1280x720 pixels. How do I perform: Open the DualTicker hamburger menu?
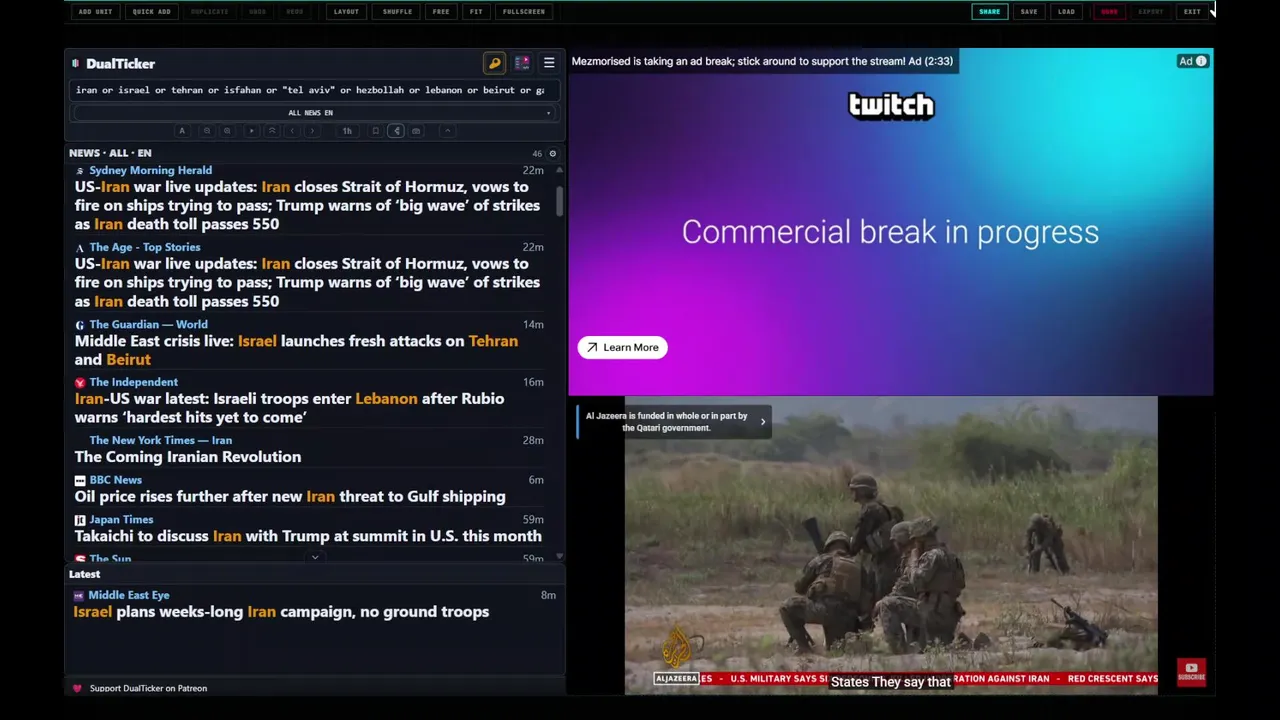pyautogui.click(x=549, y=63)
